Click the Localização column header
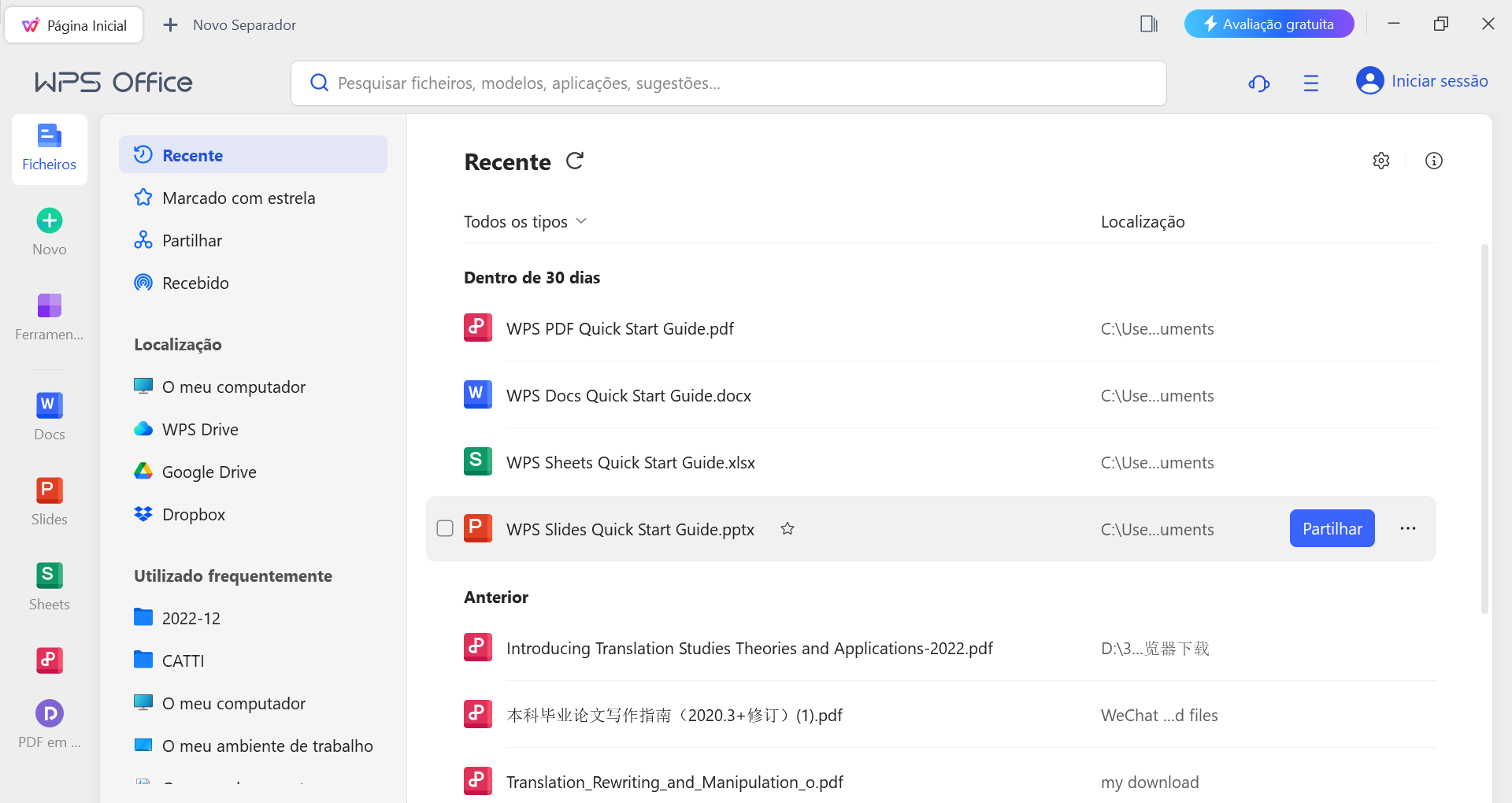Viewport: 1512px width, 803px height. [1143, 221]
